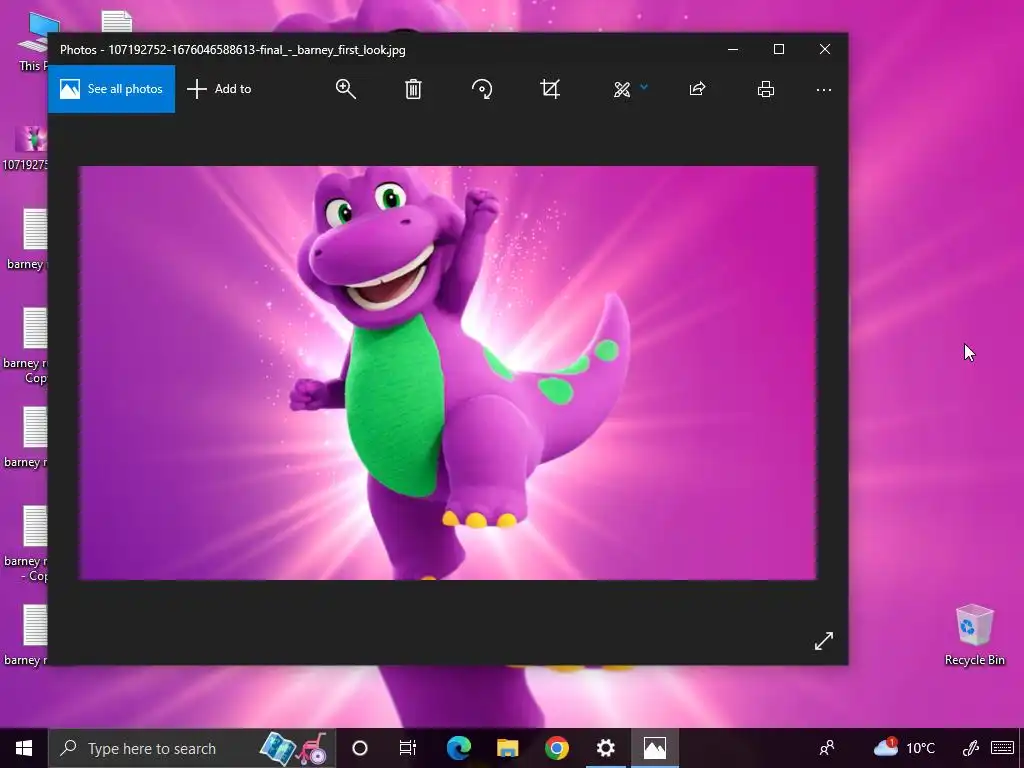Launch Microsoft Edge from the taskbar
Image resolution: width=1024 pixels, height=768 pixels.
coord(458,748)
